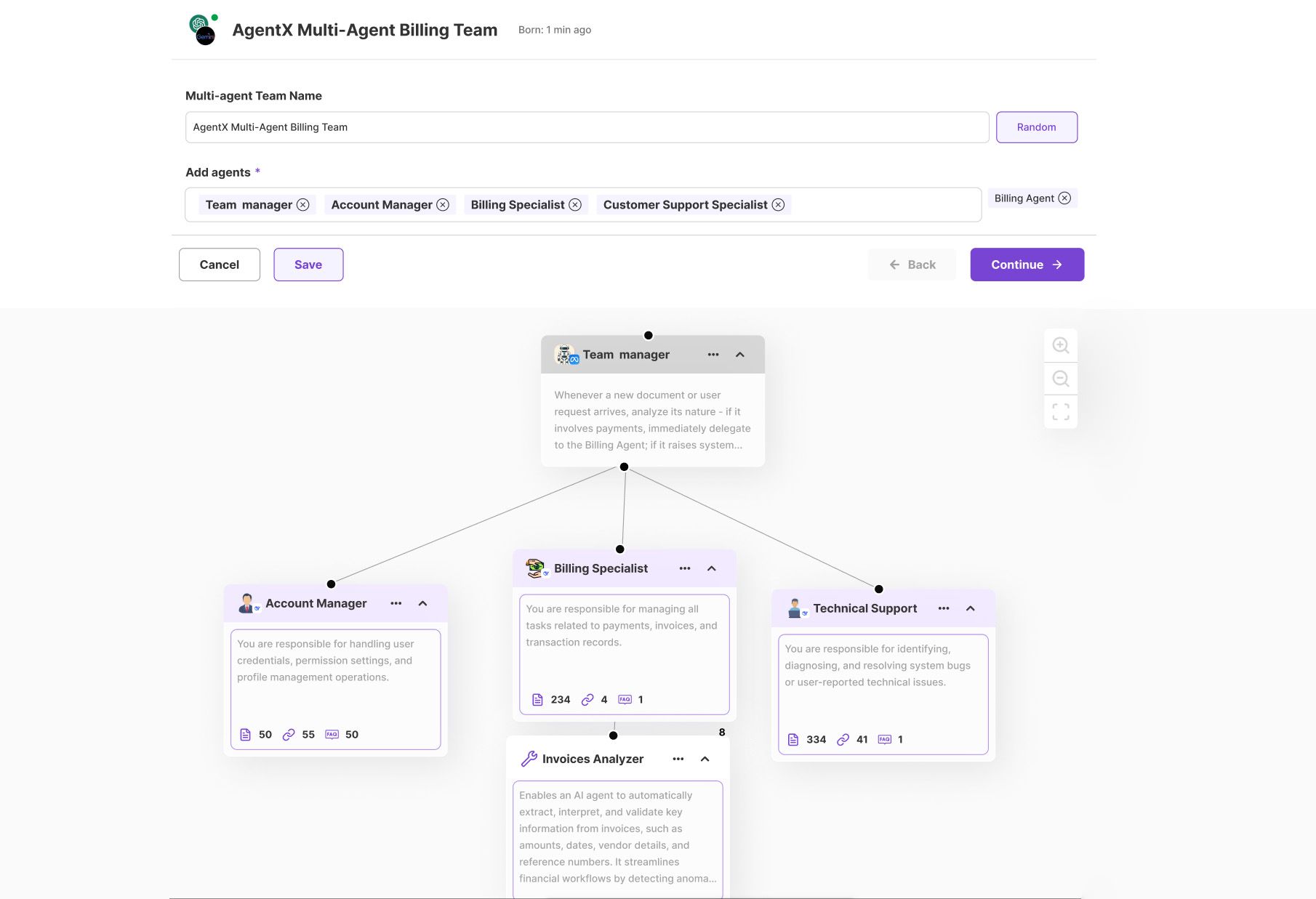Image resolution: width=1316 pixels, height=899 pixels.
Task: Click Account Manager FAQ icon
Action: click(x=332, y=735)
